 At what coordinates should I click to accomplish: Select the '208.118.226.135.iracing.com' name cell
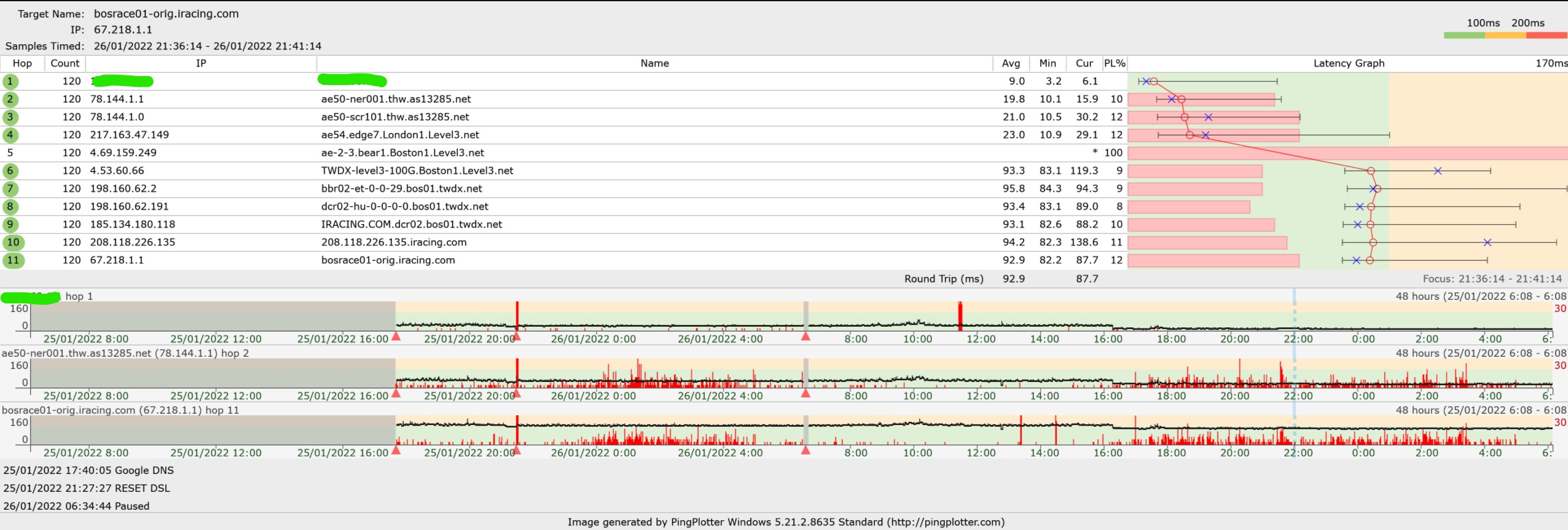tap(394, 242)
